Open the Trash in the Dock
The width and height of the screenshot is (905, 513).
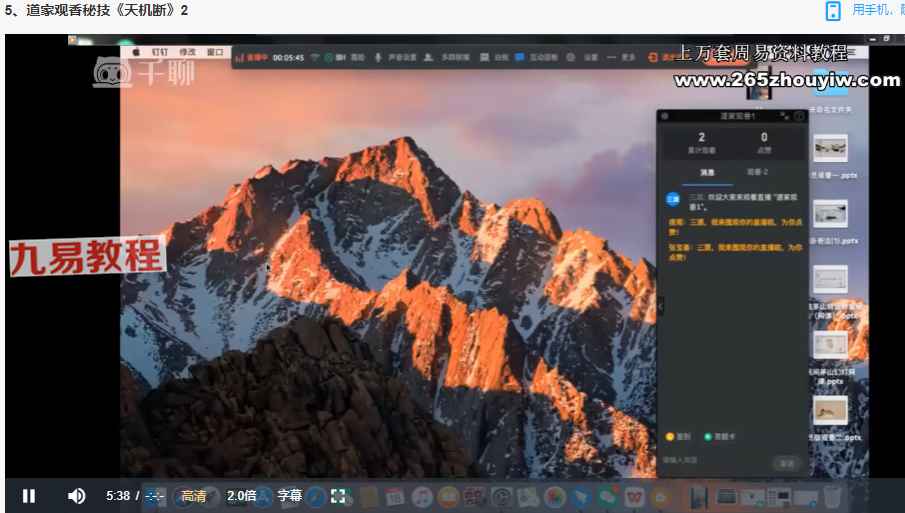(832, 497)
